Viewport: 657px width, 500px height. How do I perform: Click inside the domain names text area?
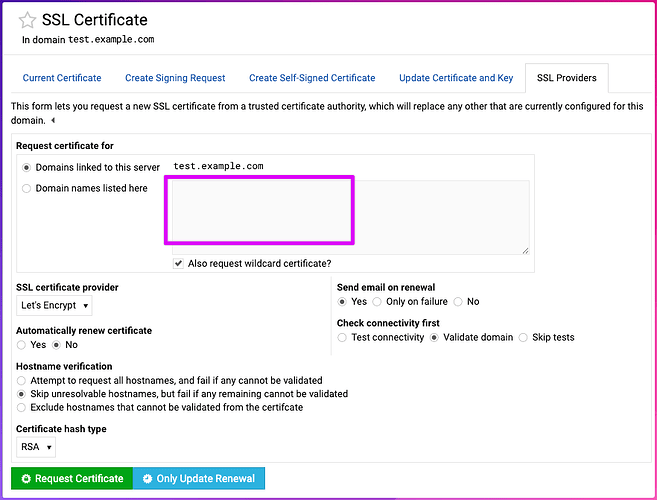(345, 217)
